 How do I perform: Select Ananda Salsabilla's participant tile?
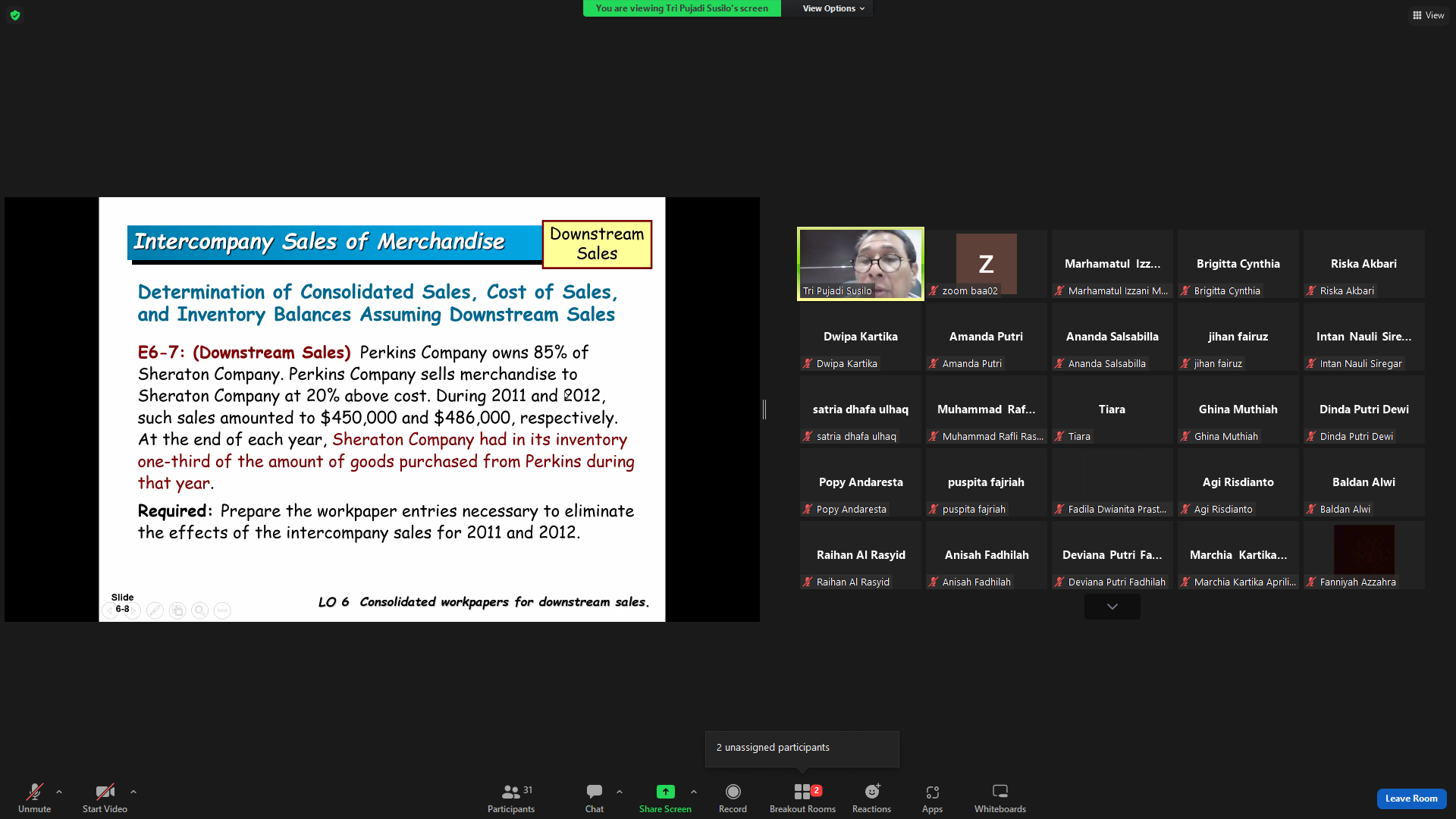point(1112,337)
